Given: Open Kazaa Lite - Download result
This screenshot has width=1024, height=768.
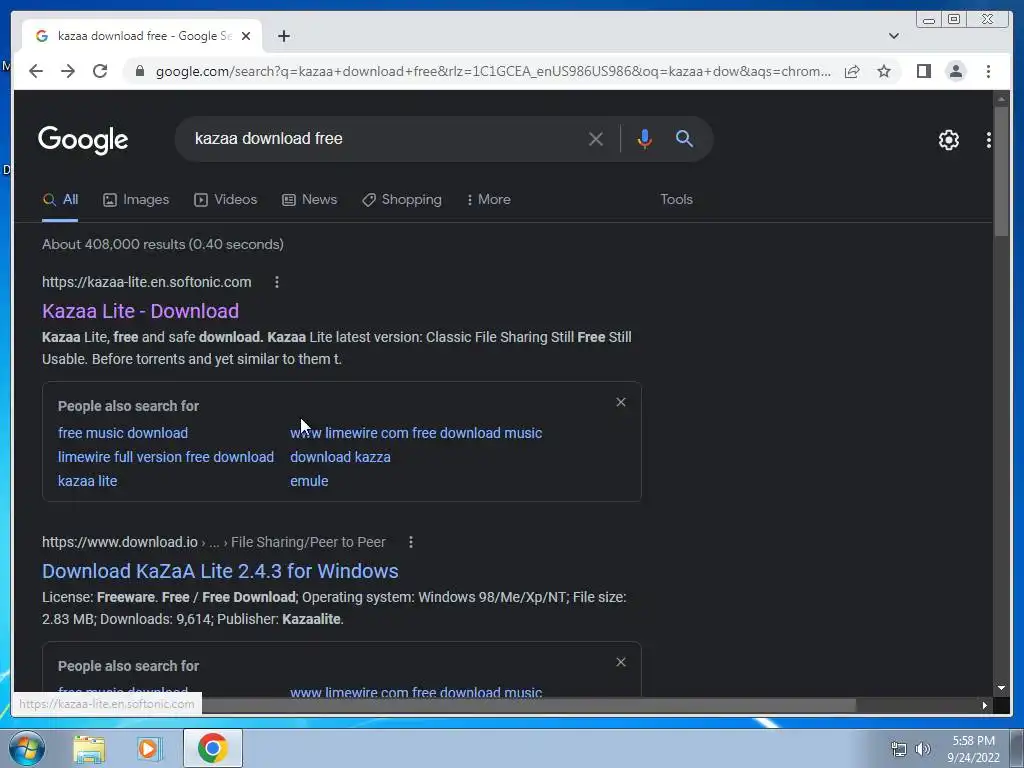Looking at the screenshot, I should 140,311.
